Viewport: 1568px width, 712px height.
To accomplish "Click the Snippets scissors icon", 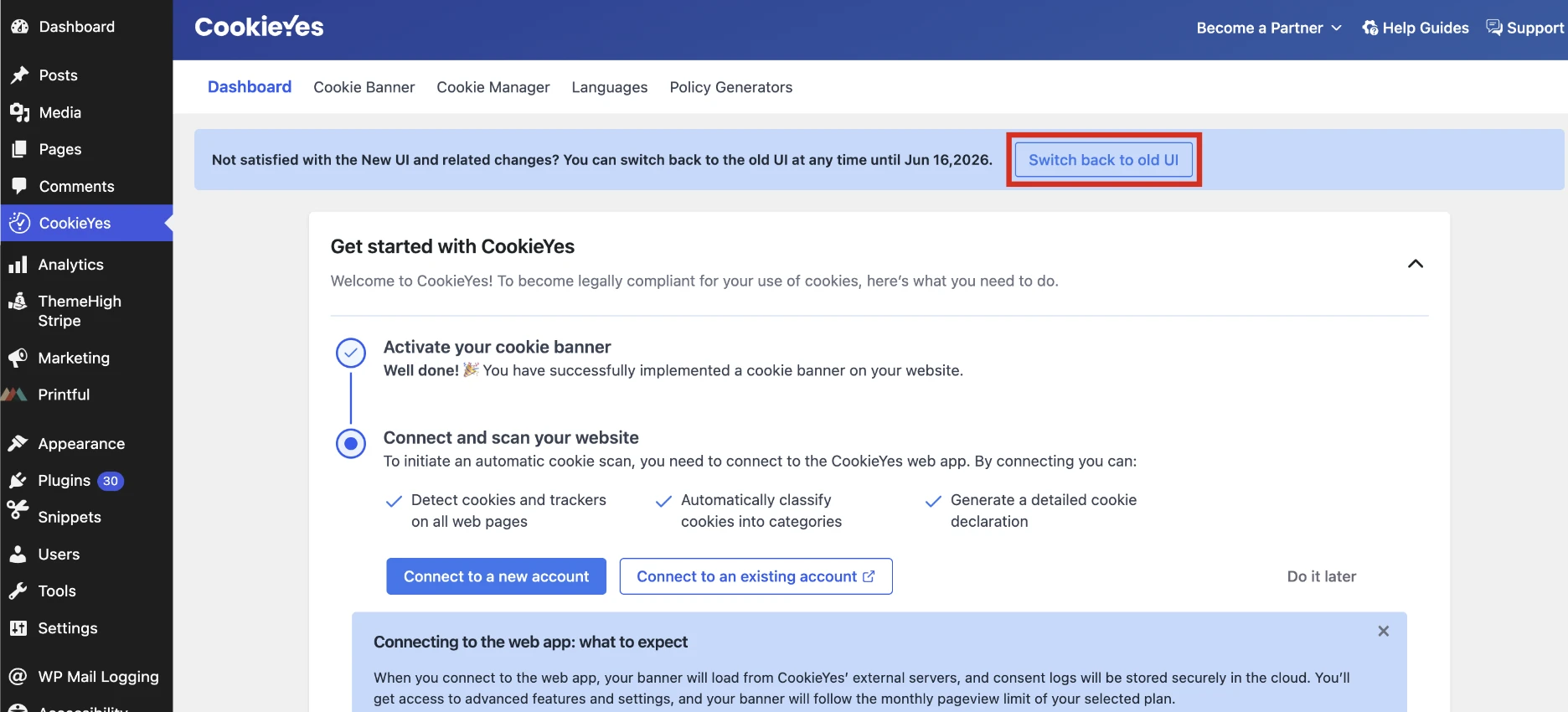I will tap(18, 510).
